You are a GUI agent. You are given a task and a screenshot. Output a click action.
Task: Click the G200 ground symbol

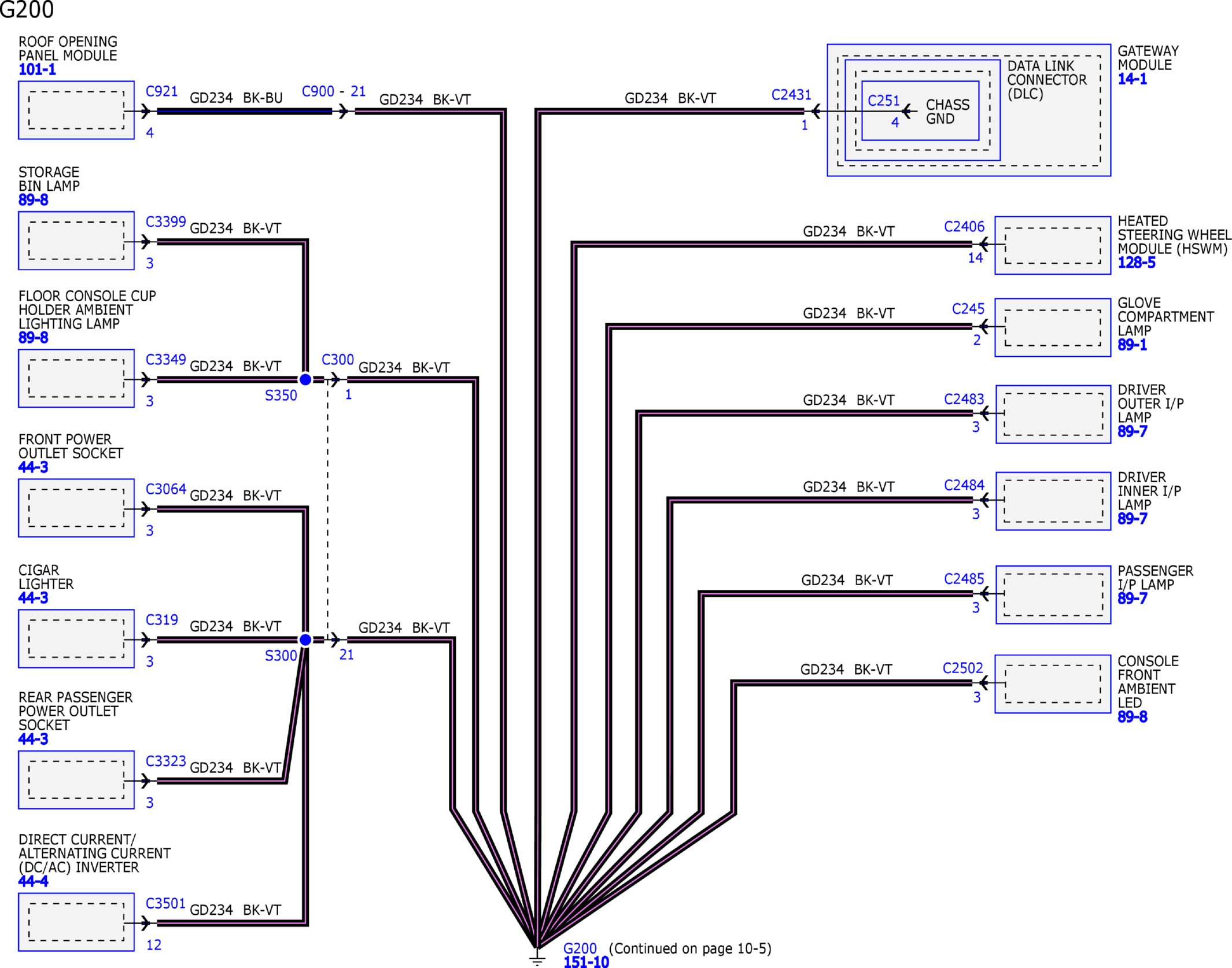537,957
